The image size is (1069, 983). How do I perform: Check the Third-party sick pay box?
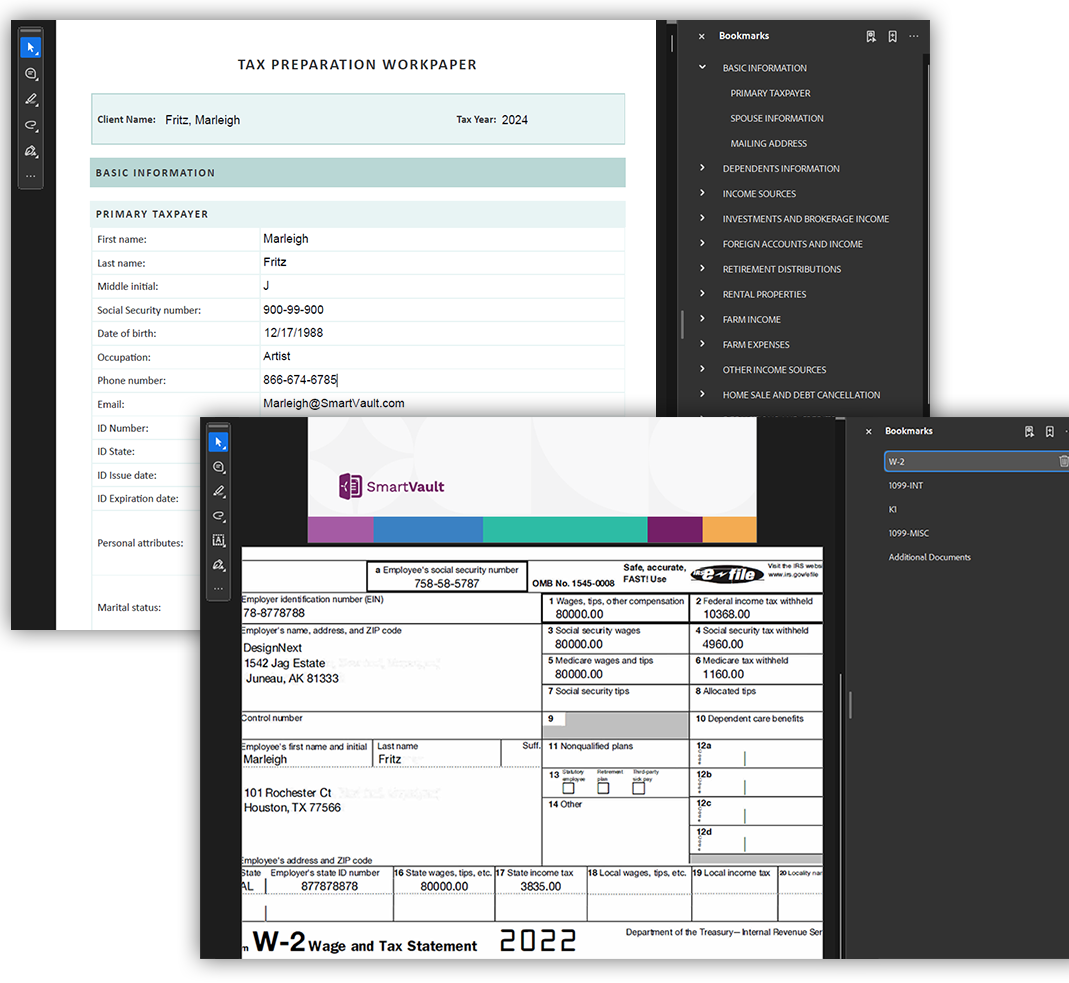tap(638, 788)
